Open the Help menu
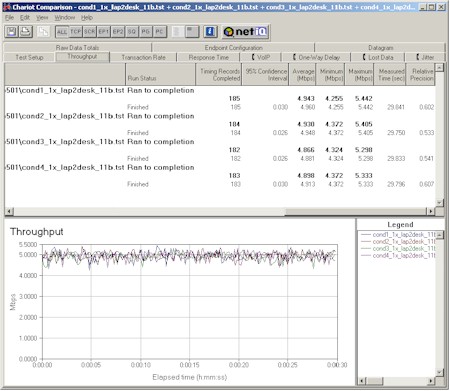This screenshot has width=450, height=391. click(87, 18)
